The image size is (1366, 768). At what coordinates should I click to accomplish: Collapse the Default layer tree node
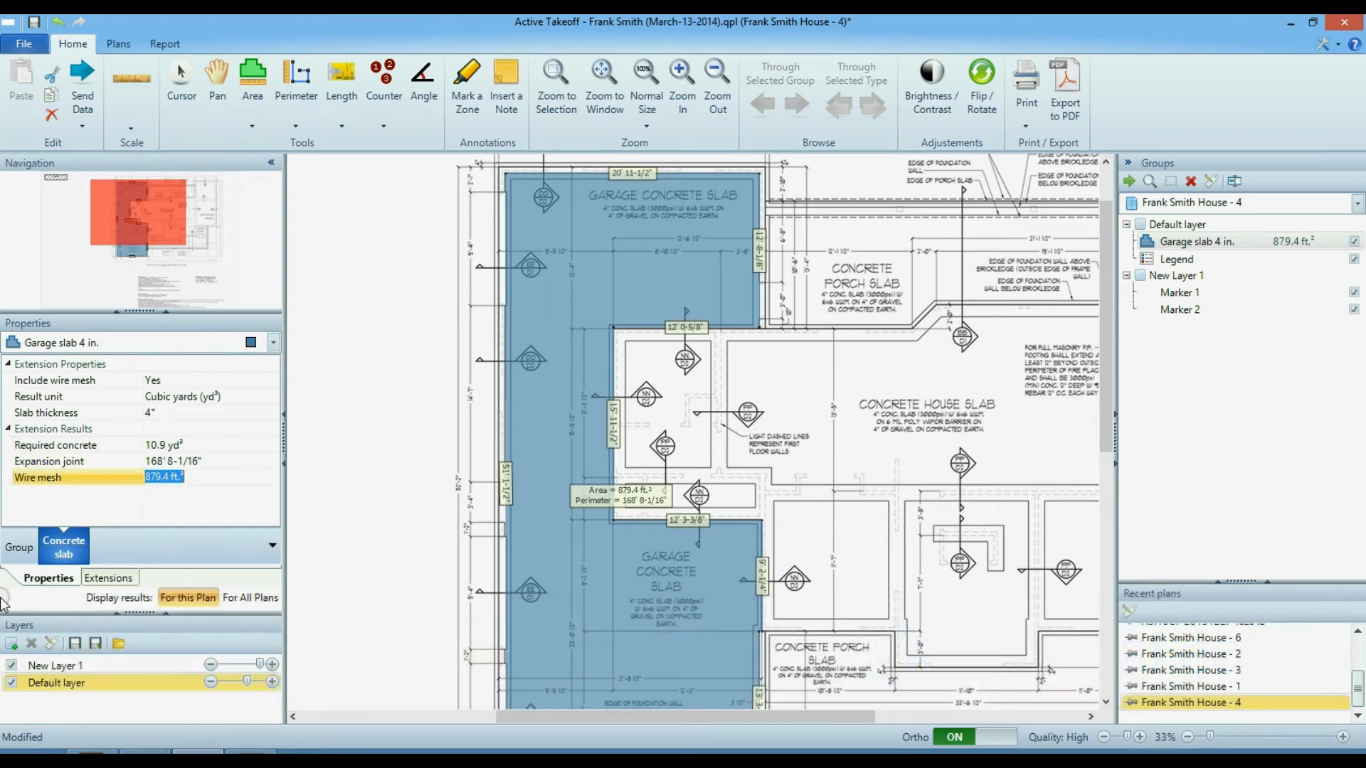pyautogui.click(x=1127, y=225)
